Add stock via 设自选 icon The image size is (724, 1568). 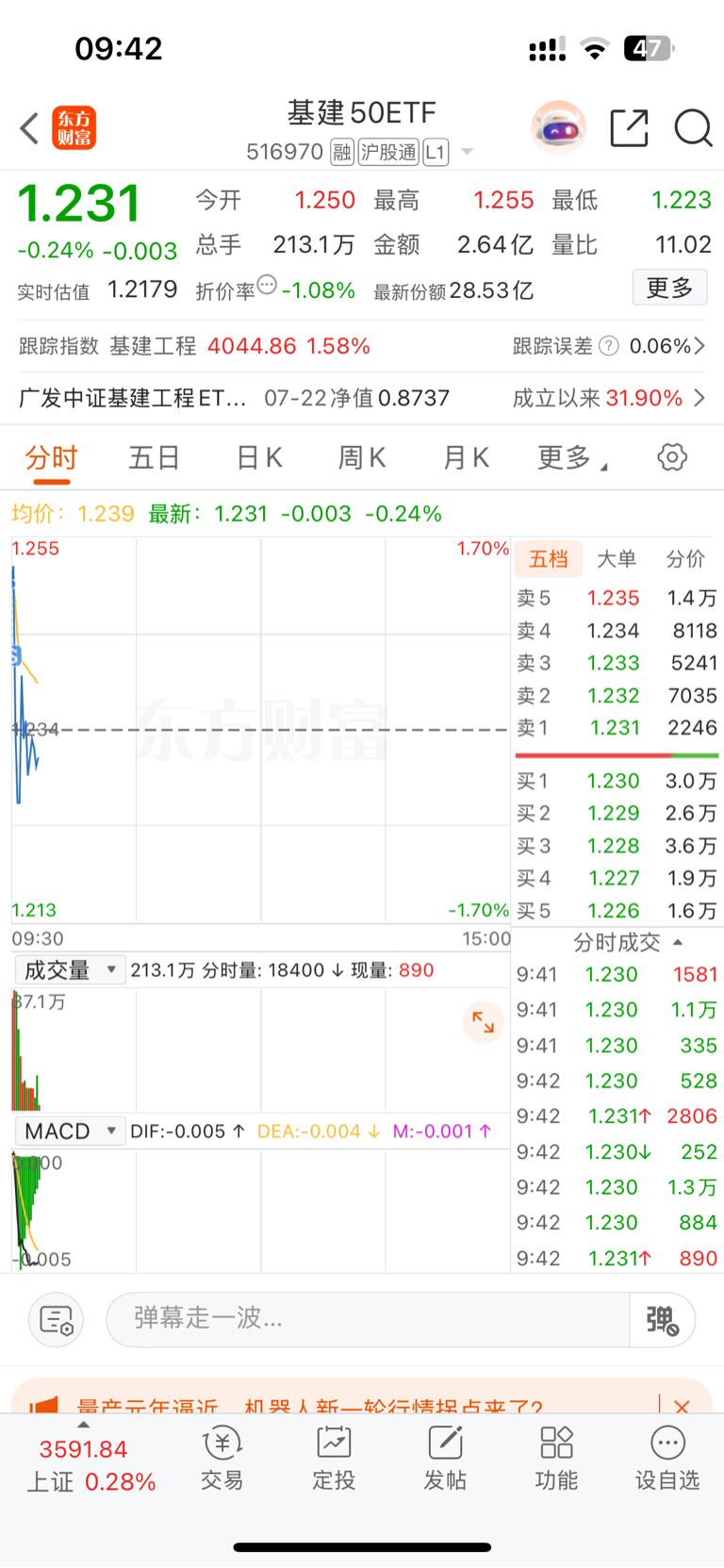pyautogui.click(x=667, y=1459)
